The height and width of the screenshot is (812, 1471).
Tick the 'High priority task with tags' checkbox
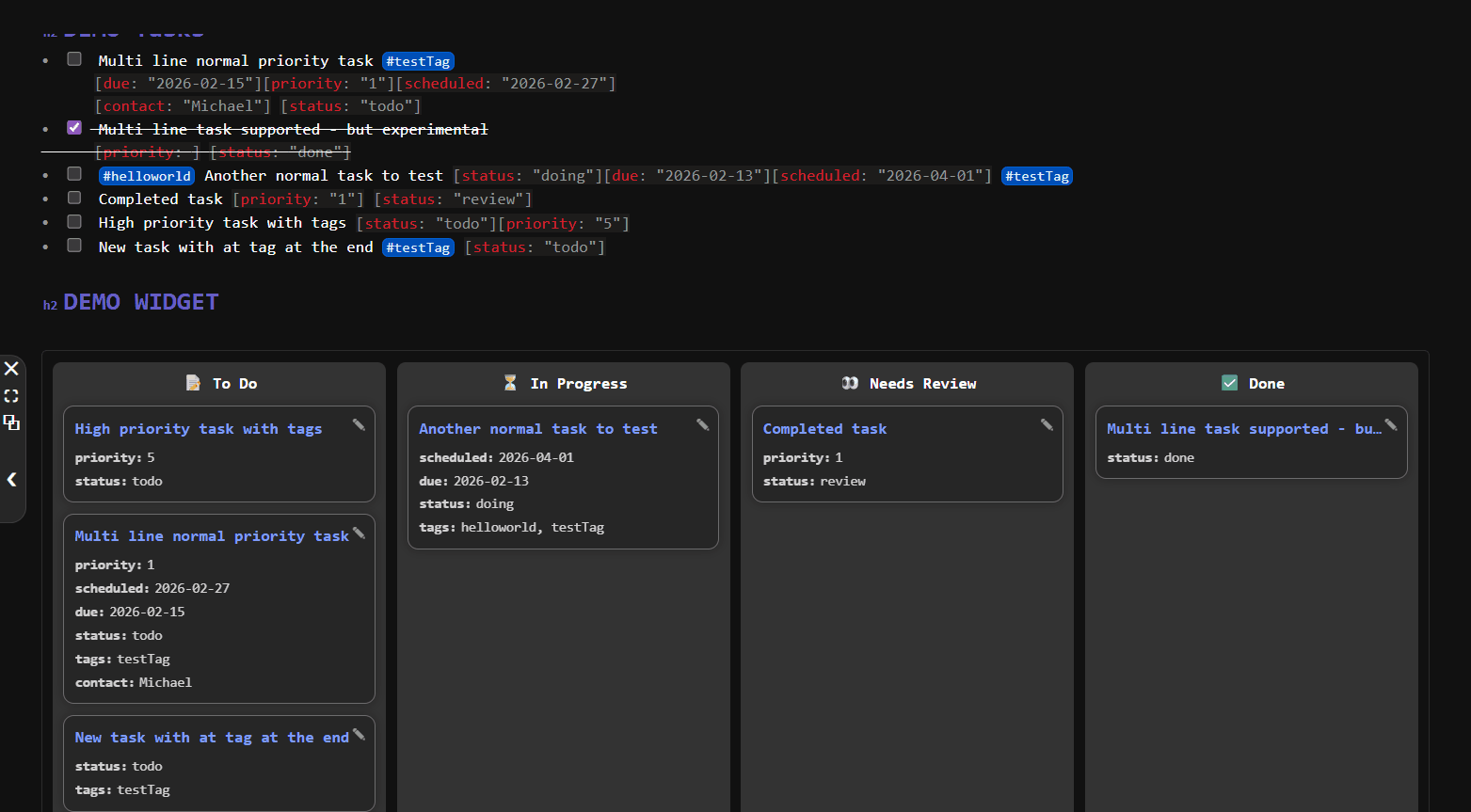74,222
